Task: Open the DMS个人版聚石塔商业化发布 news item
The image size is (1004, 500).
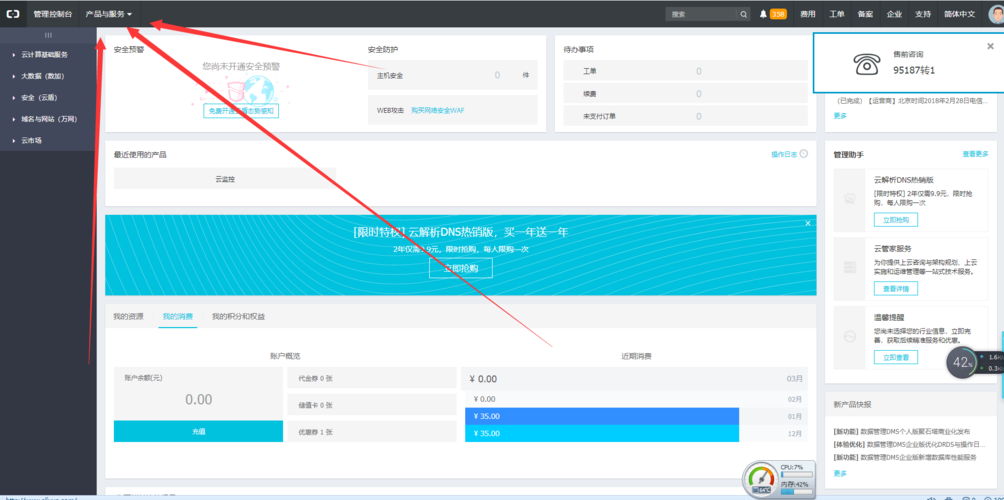Action: coord(902,431)
